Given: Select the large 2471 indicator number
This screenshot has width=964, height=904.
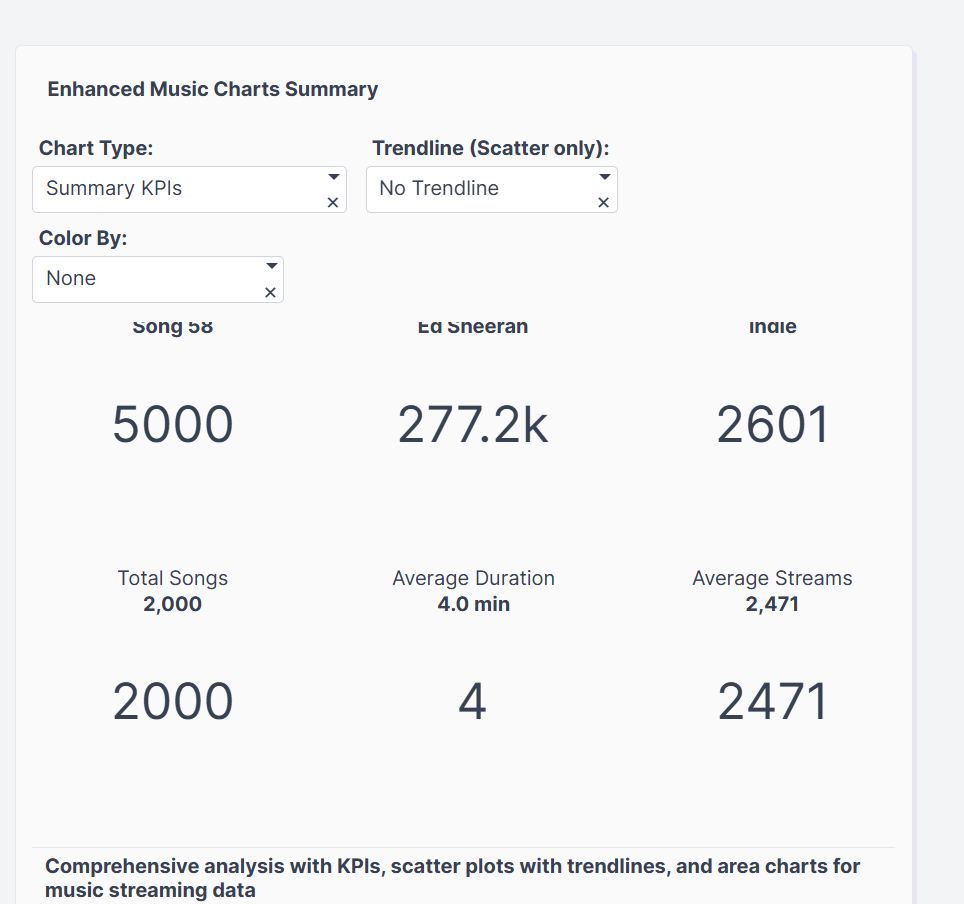Looking at the screenshot, I should click(773, 702).
